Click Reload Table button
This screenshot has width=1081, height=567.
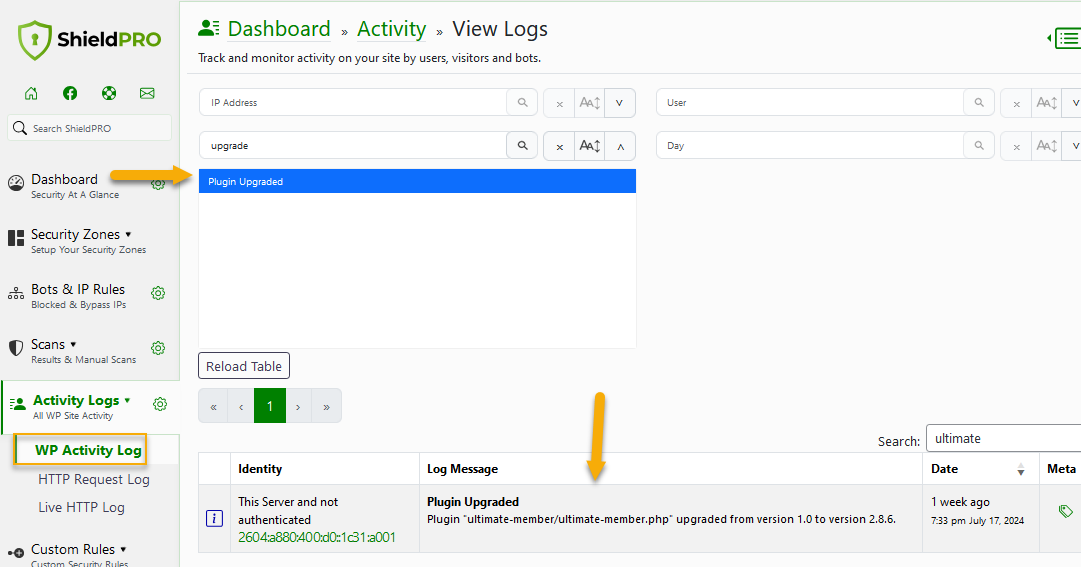pos(244,366)
